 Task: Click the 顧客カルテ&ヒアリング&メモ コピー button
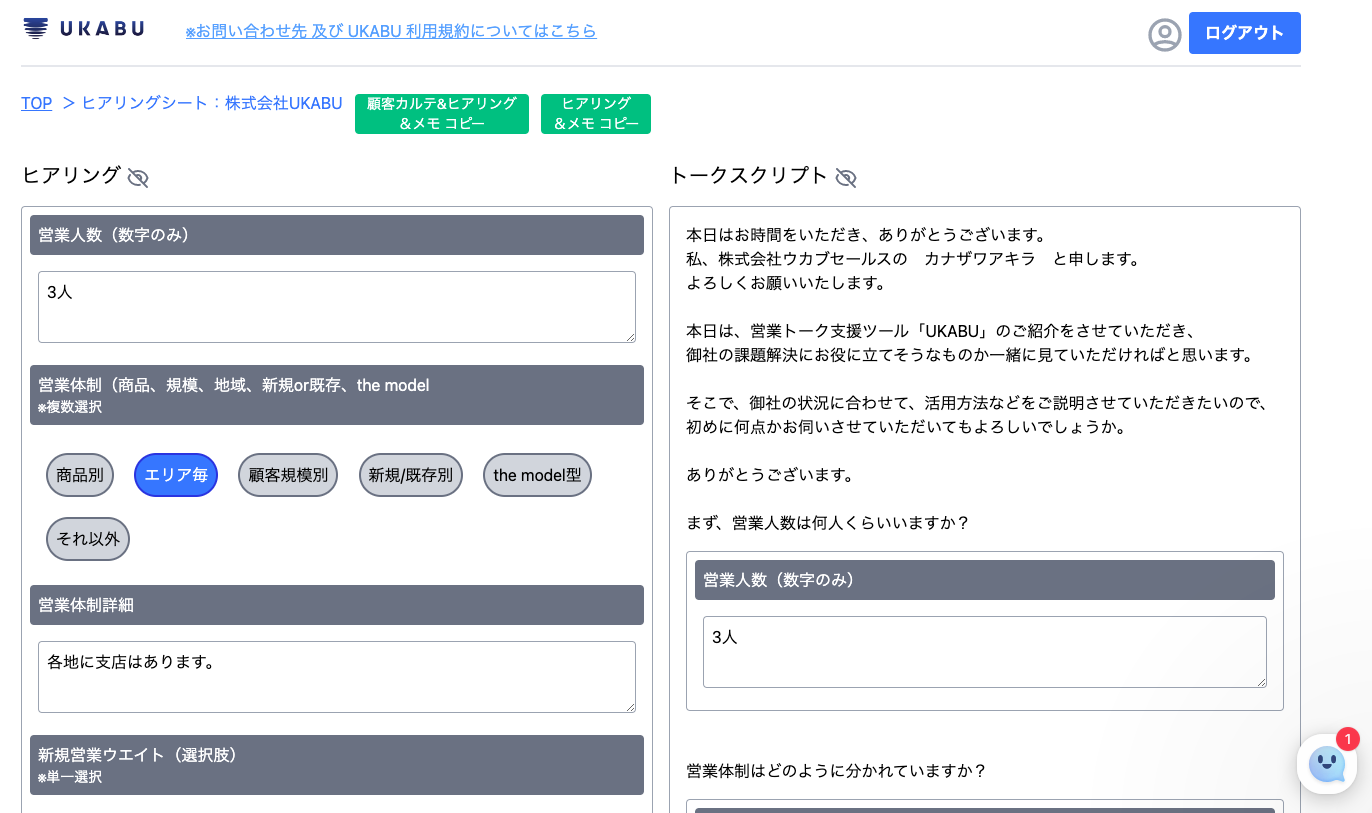pyautogui.click(x=441, y=113)
